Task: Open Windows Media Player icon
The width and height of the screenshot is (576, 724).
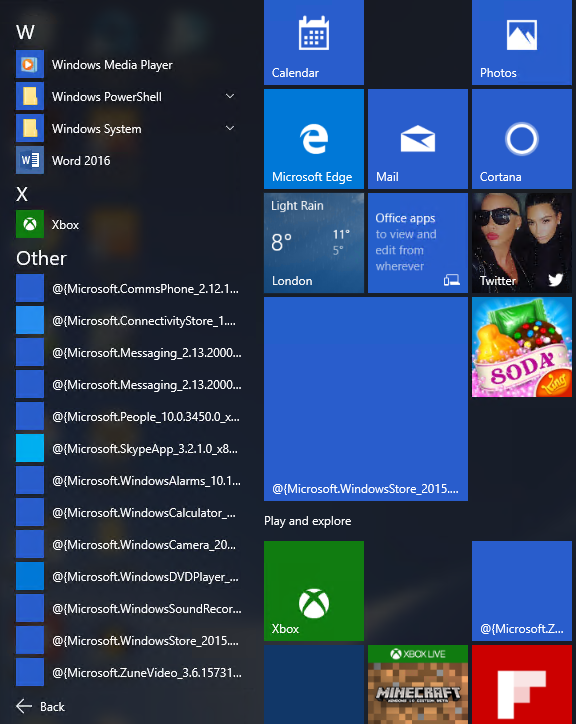Action: [30, 64]
